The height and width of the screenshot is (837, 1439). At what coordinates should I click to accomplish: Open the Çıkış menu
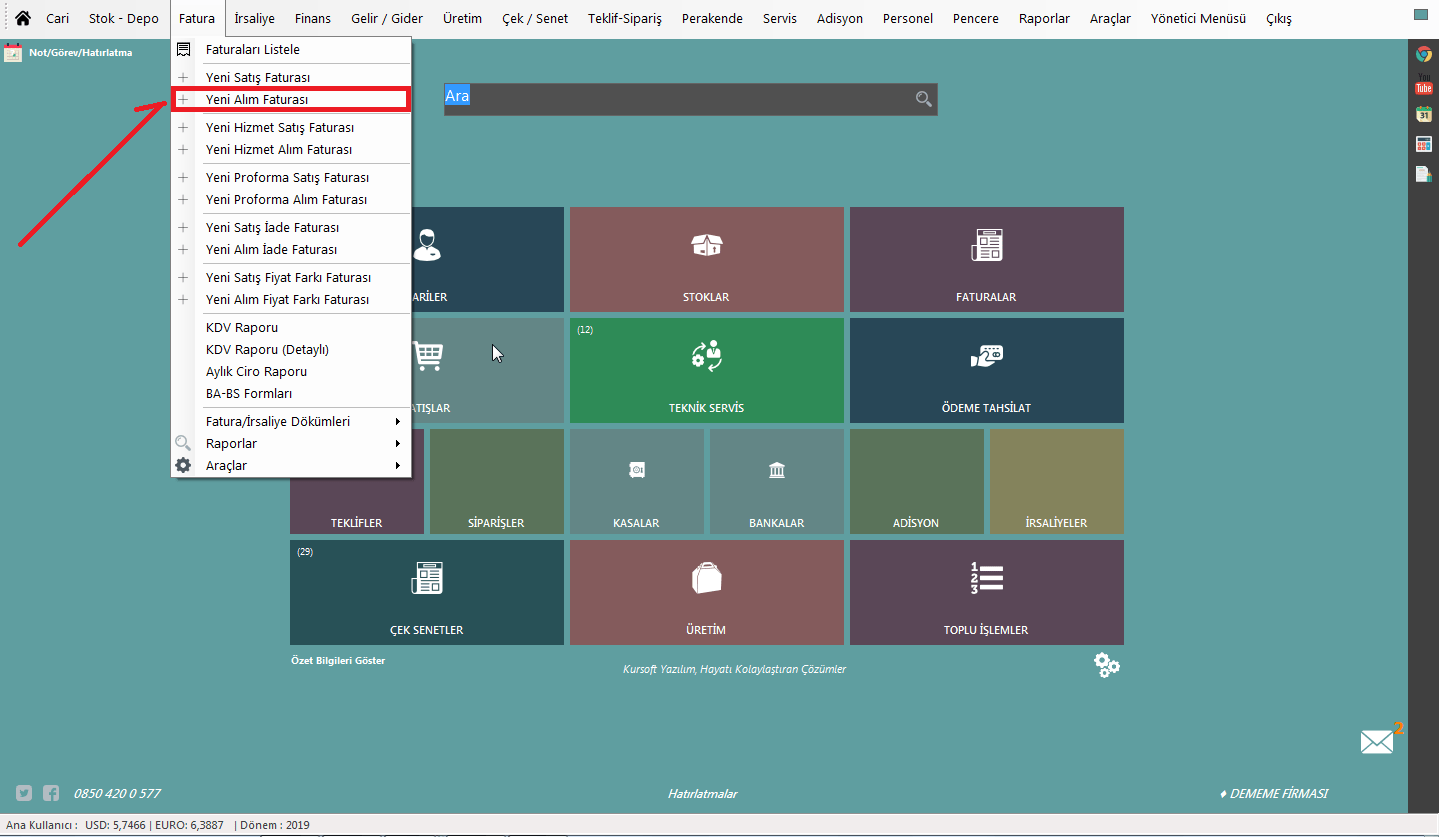[1279, 18]
